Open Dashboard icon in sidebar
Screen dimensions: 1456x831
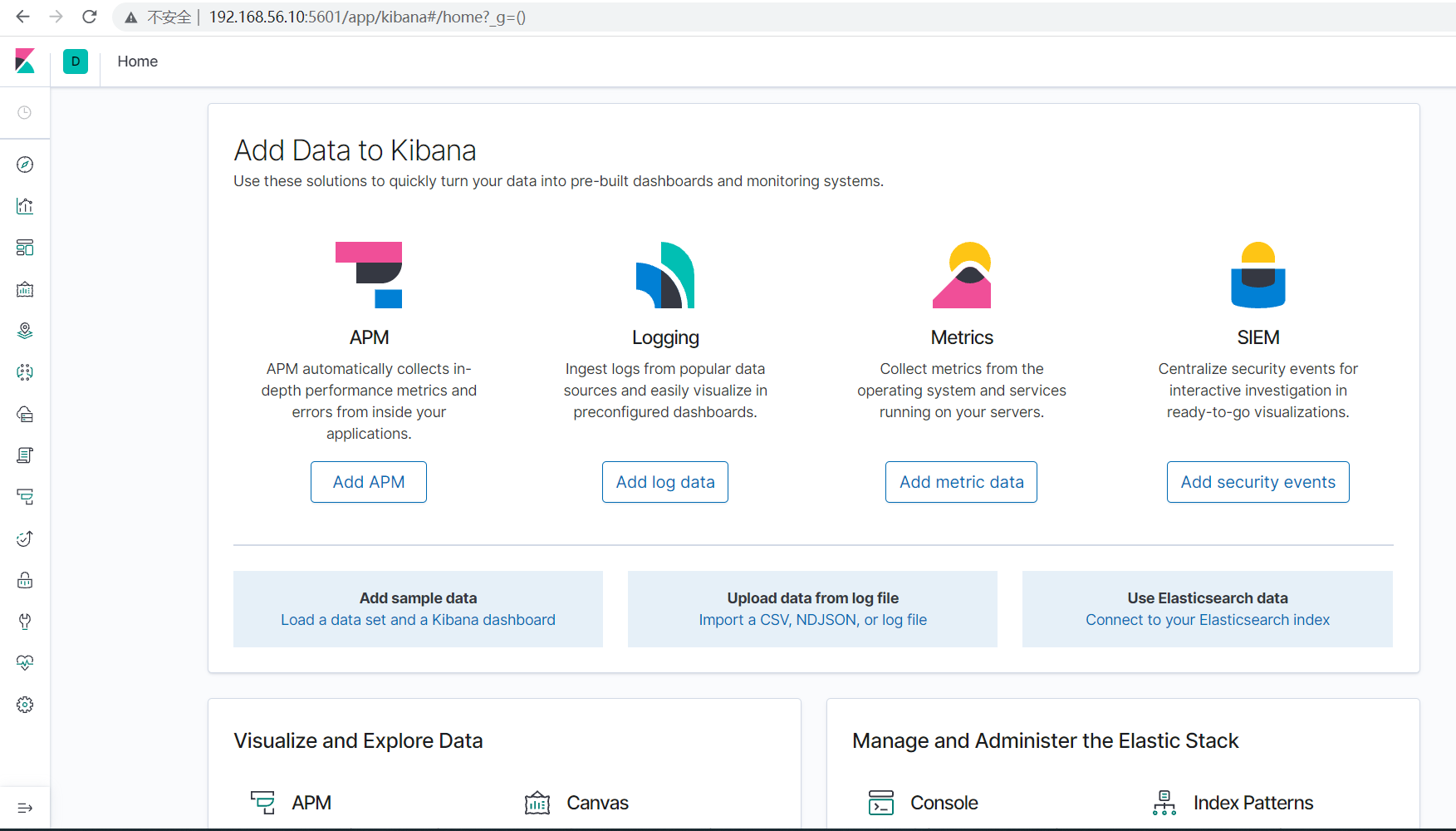[x=25, y=248]
